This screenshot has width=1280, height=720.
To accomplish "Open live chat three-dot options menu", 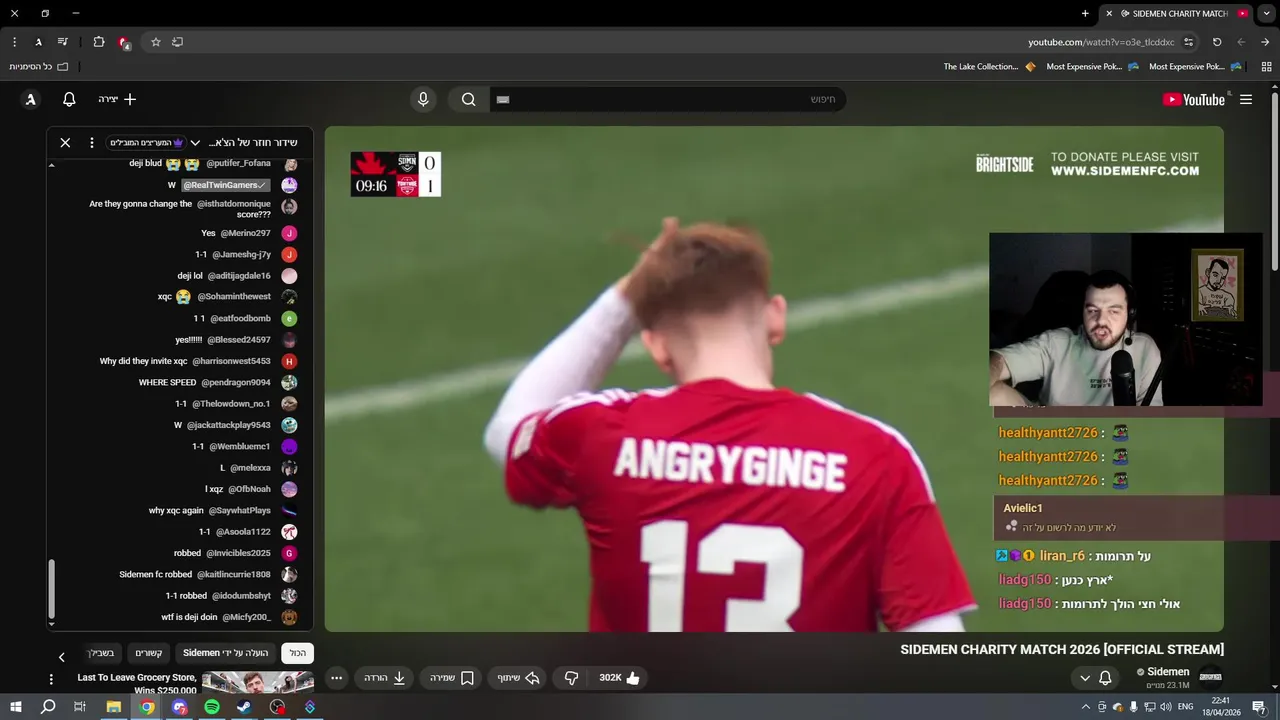I will (x=92, y=143).
